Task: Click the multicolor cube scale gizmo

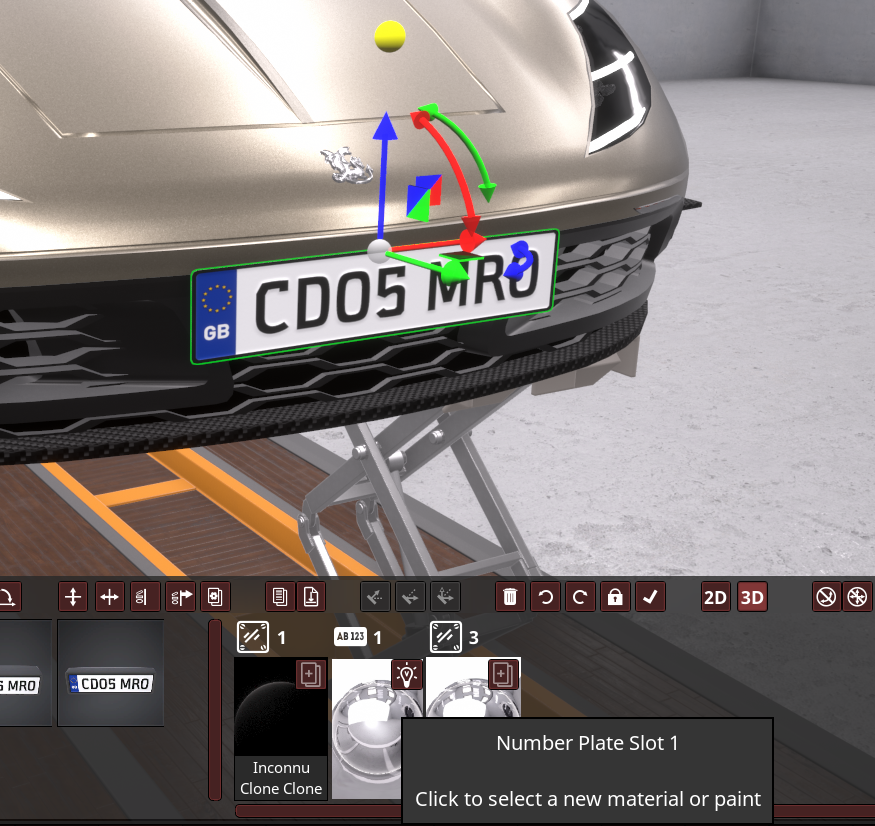Action: tap(424, 197)
